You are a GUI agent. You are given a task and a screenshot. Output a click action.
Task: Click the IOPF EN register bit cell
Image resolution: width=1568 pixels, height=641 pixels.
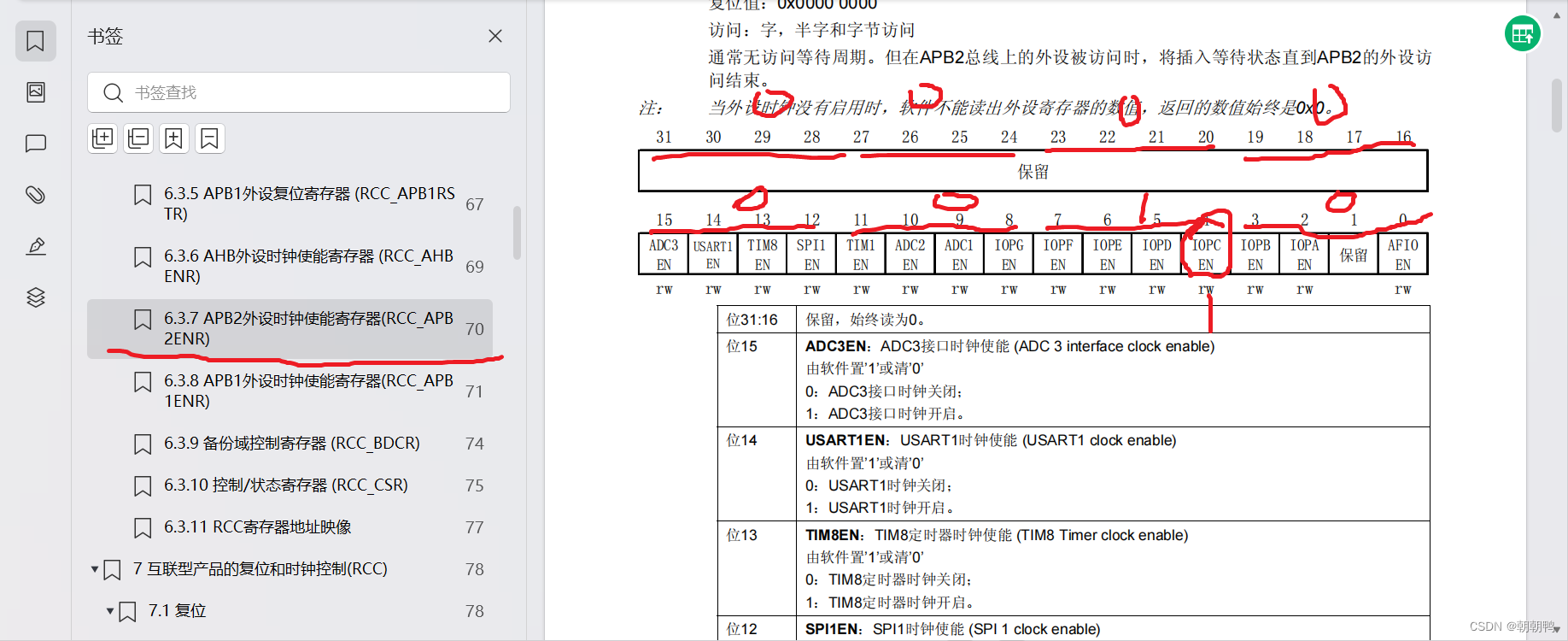point(1058,255)
